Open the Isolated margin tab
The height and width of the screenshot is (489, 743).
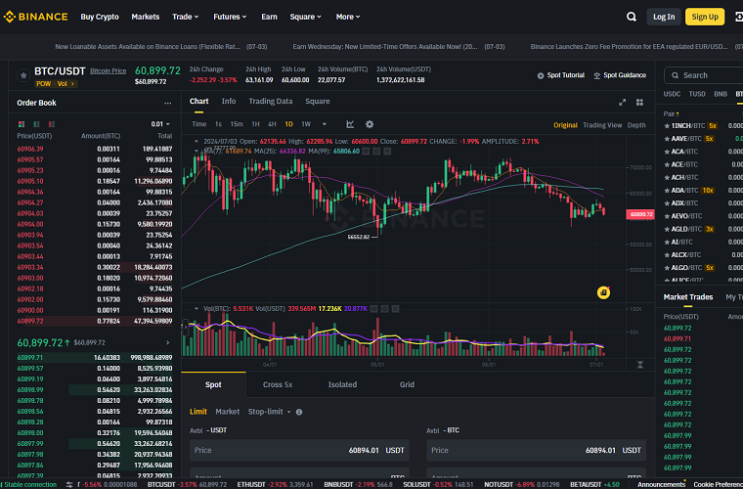coord(343,385)
